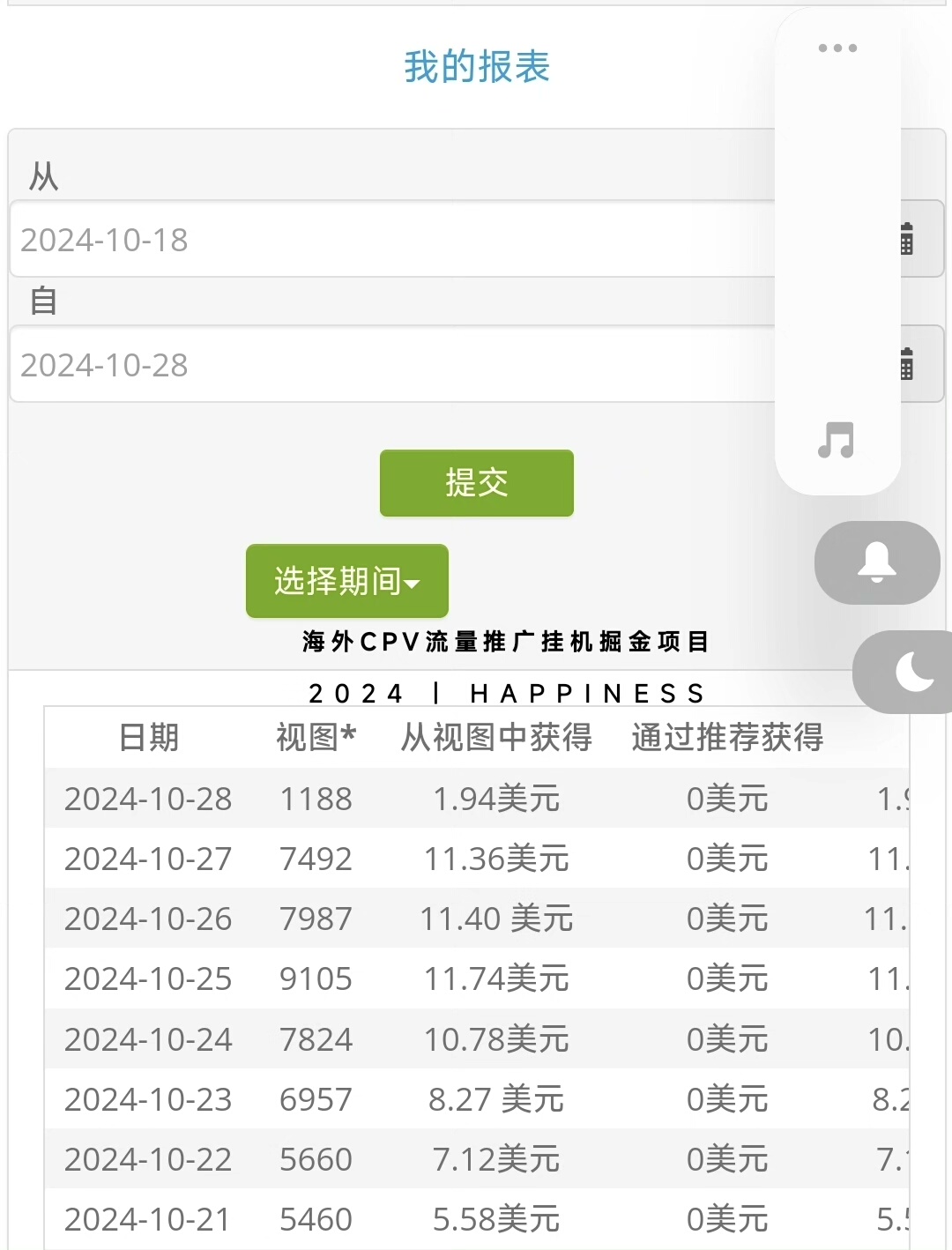Focus the 从 date field 2024-10-18
The image size is (952, 1250).
click(x=392, y=239)
